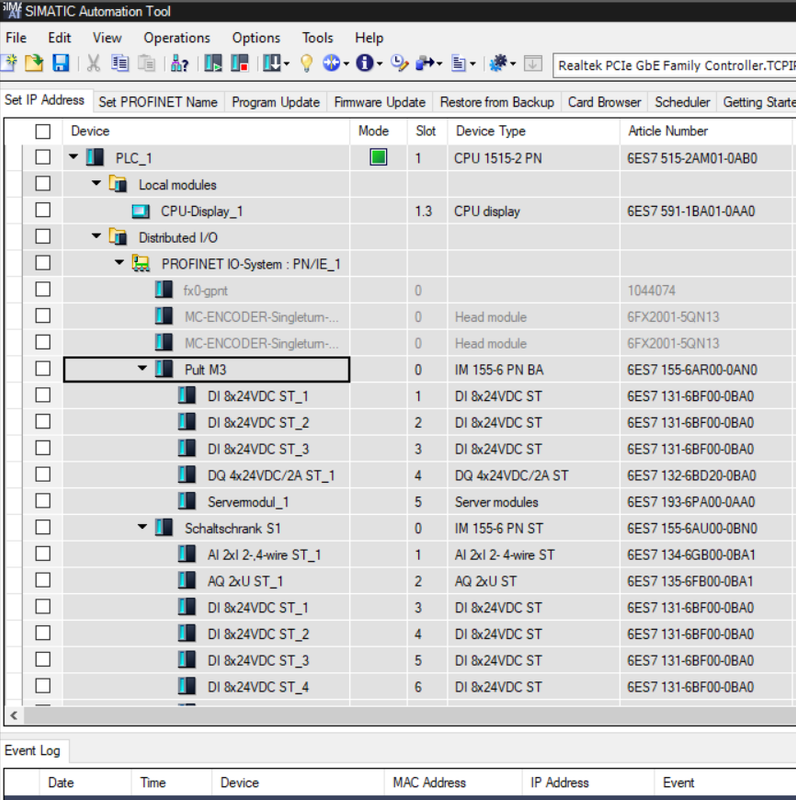Click the Cut scissors icon

pyautogui.click(x=93, y=63)
